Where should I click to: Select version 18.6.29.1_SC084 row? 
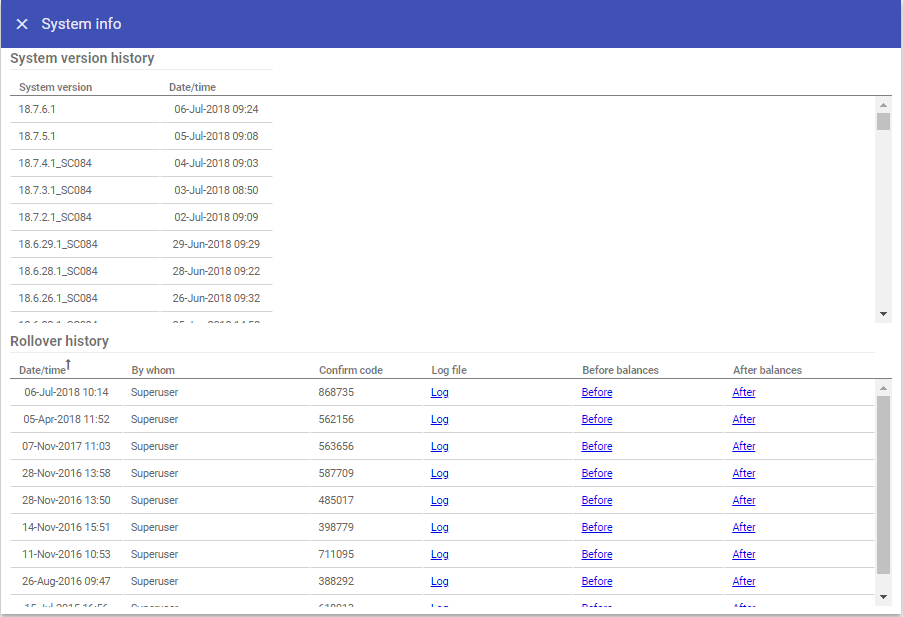(58, 244)
